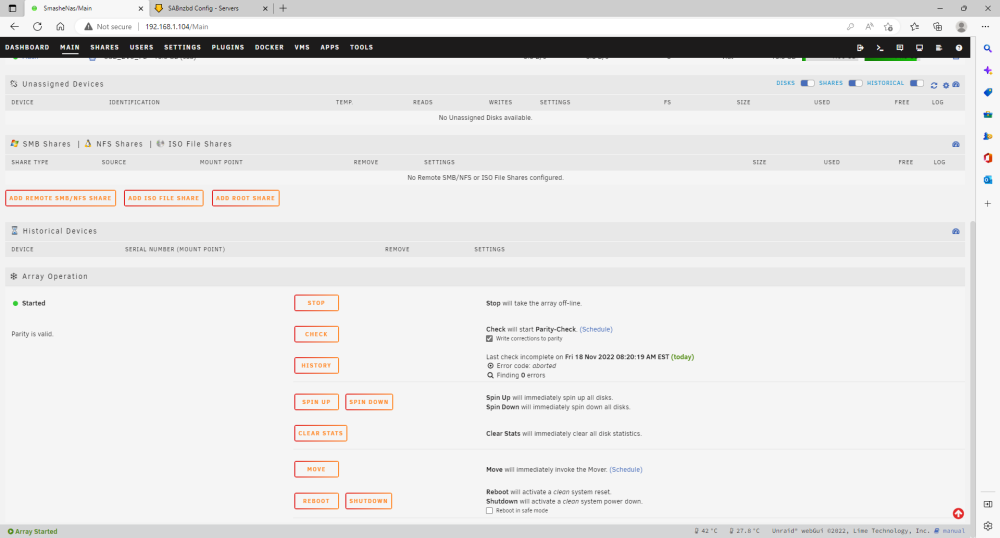This screenshot has width=1000, height=538.
Task: Open browser profile avatar icon
Action: pyautogui.click(x=961, y=27)
